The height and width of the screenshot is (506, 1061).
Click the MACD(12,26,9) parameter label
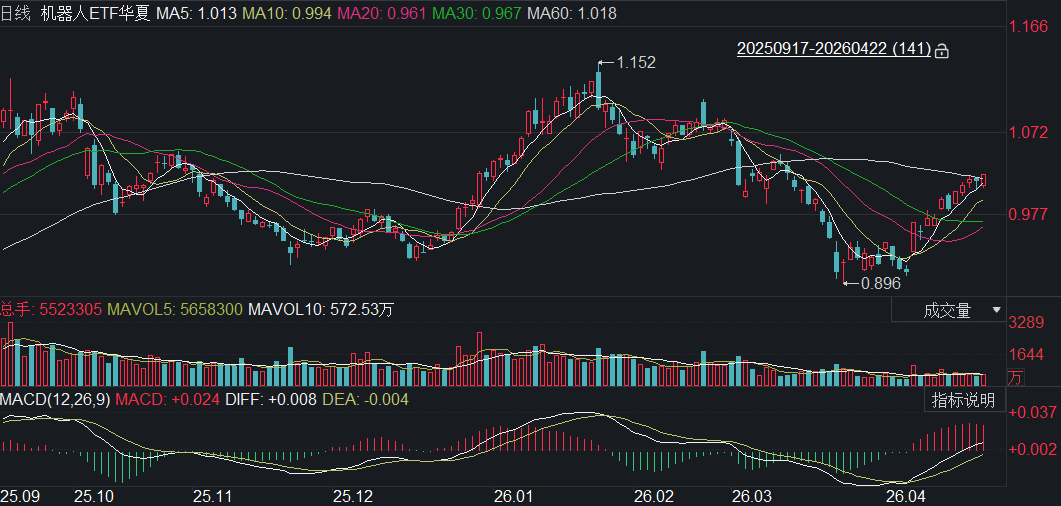tap(55, 400)
